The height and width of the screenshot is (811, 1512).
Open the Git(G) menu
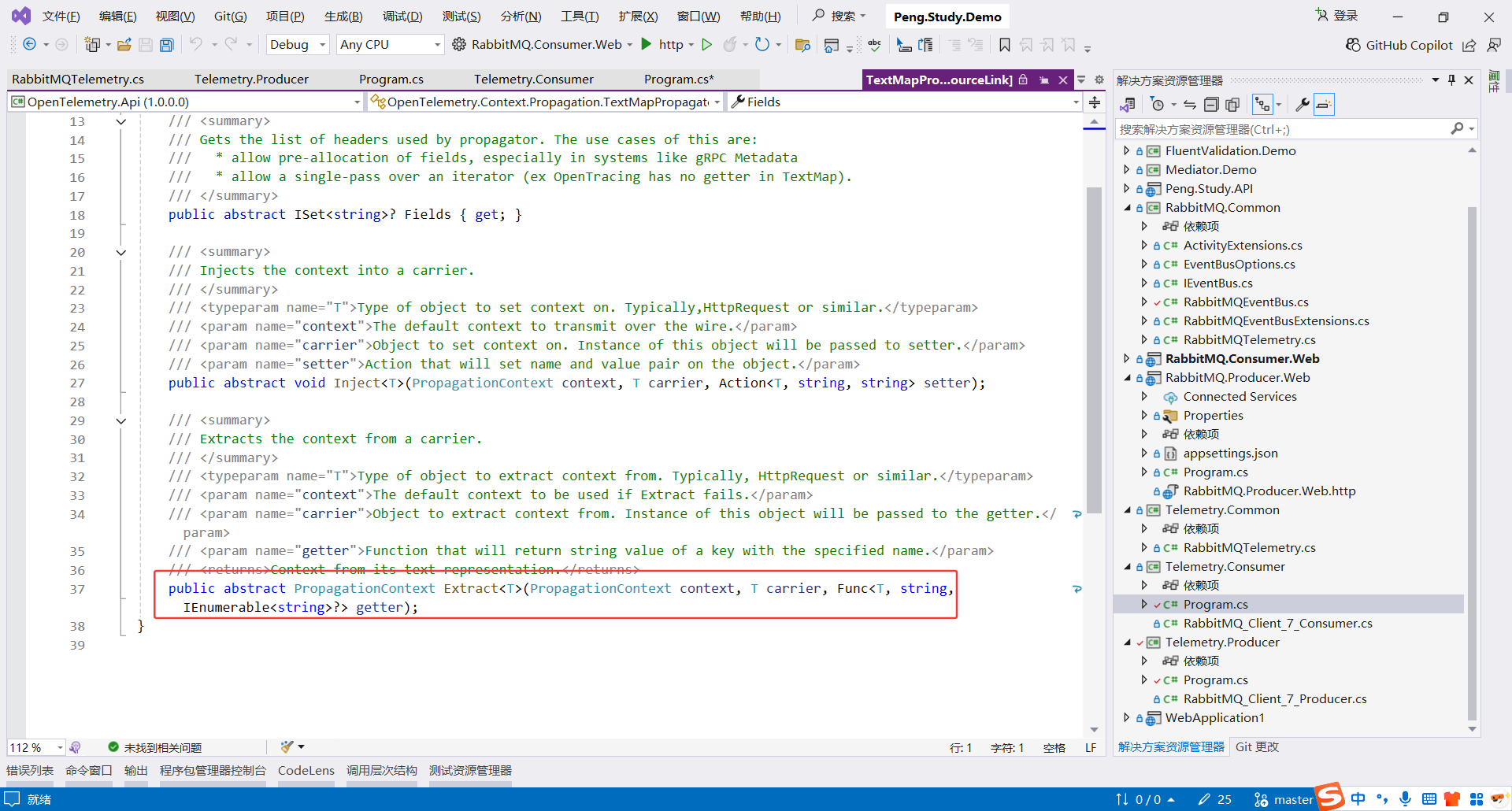230,17
